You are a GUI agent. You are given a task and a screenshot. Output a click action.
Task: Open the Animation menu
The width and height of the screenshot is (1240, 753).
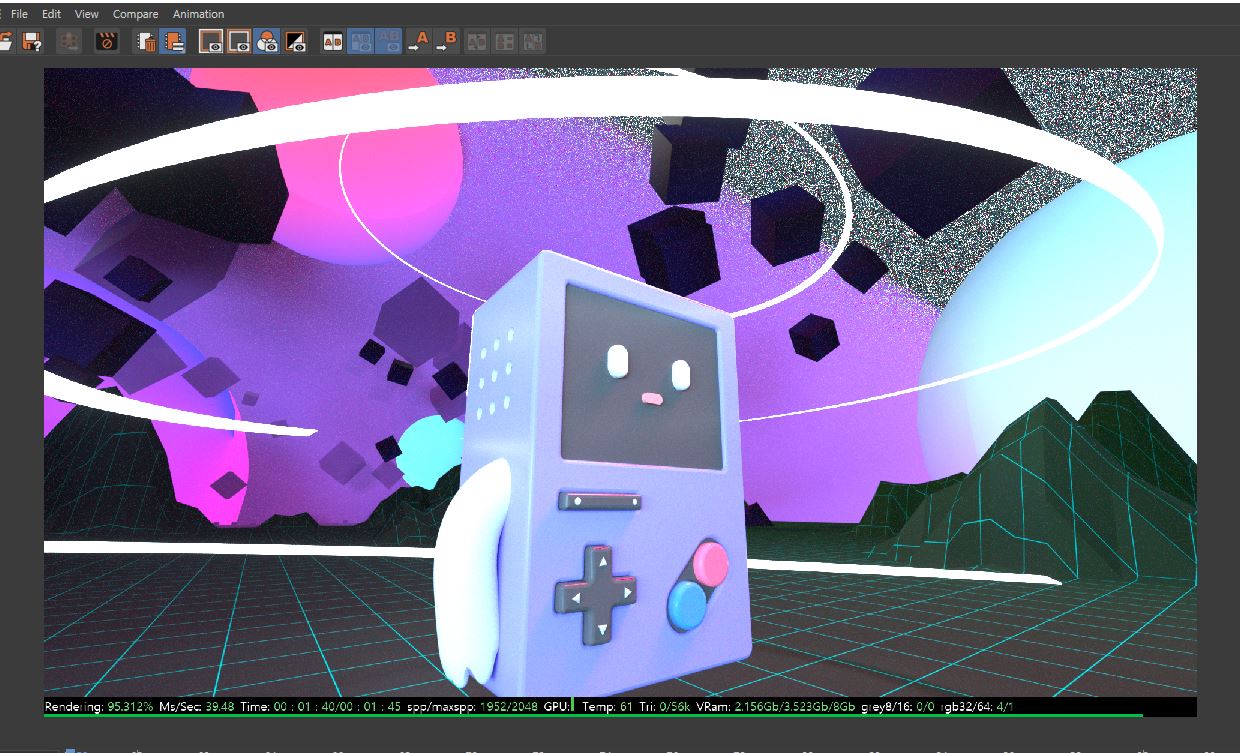tap(198, 14)
